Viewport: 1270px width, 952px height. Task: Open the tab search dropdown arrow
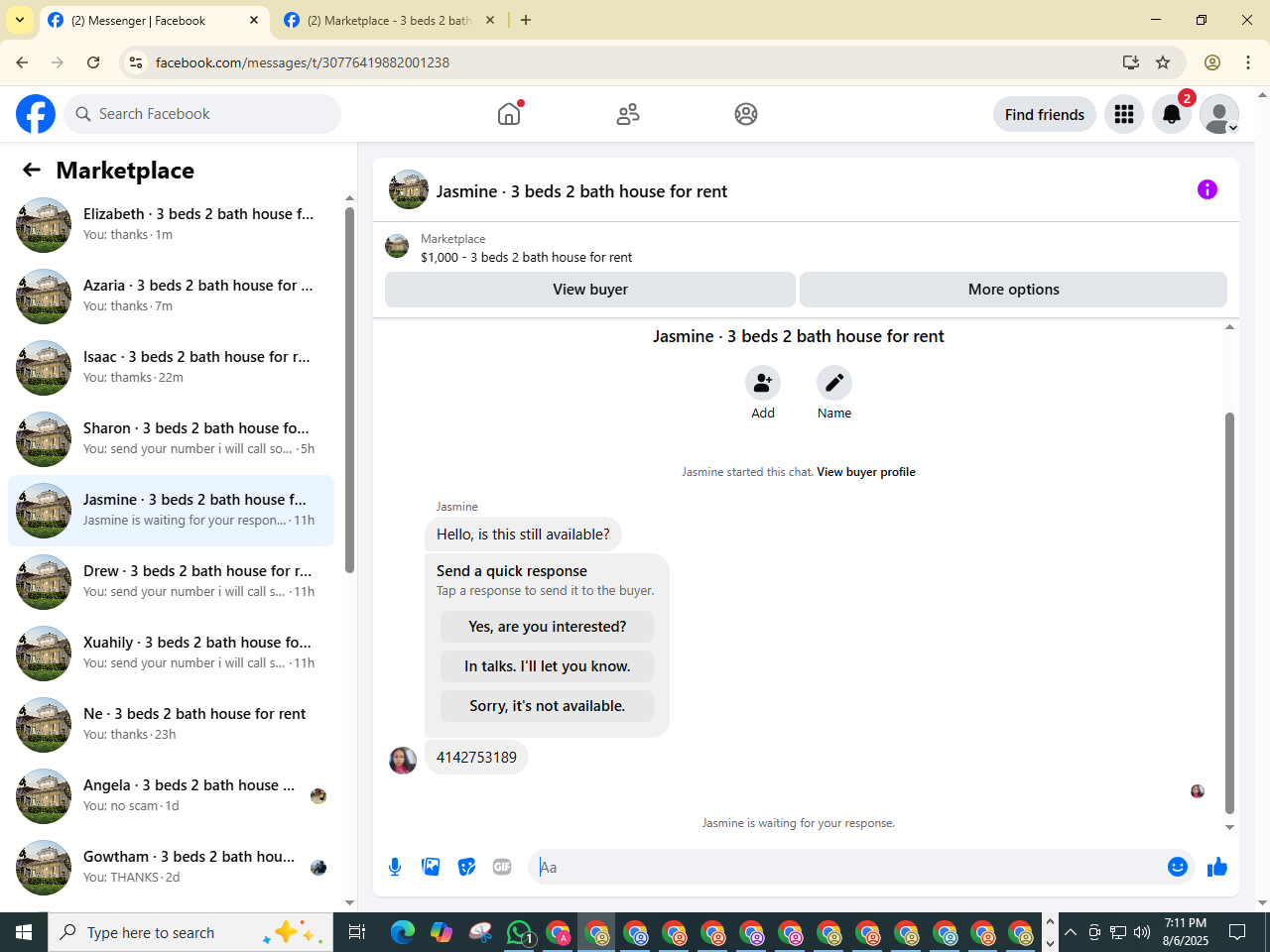[x=19, y=20]
